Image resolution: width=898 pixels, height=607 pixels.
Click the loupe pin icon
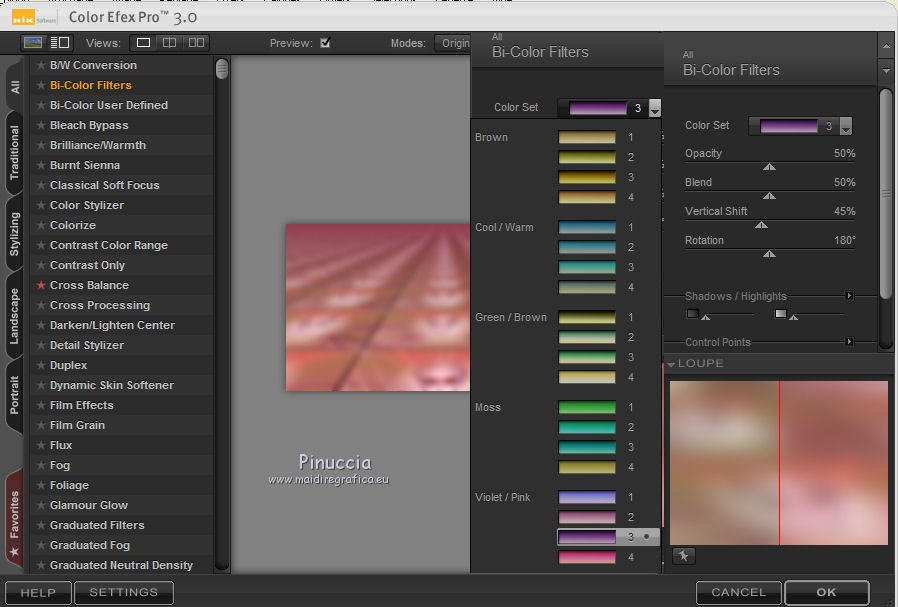point(683,556)
